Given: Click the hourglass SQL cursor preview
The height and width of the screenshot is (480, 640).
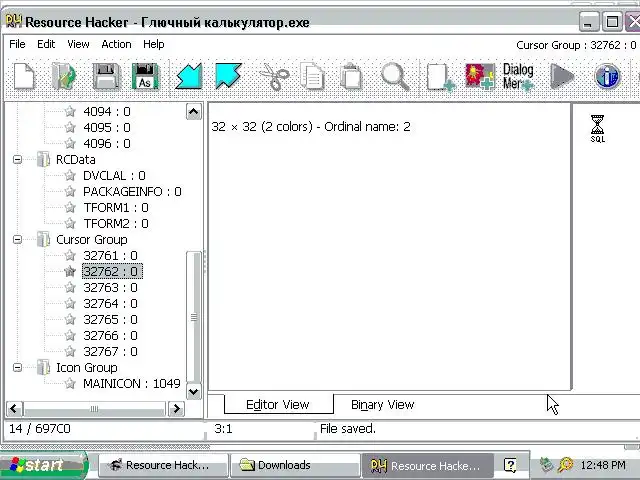Looking at the screenshot, I should point(598,129).
